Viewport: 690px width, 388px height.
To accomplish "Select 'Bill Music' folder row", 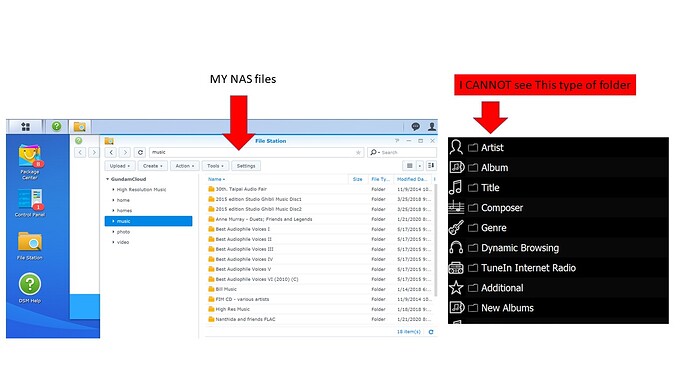I will coord(319,289).
